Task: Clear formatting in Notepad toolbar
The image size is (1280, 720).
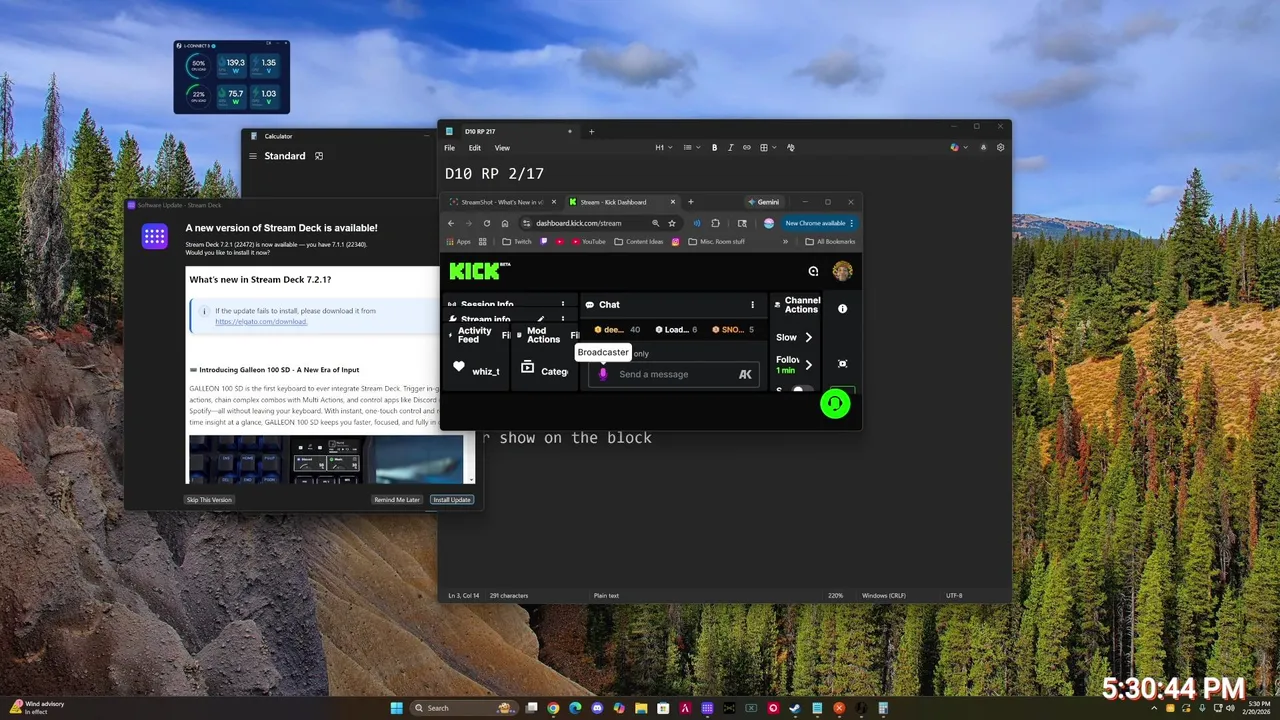Action: coord(791,147)
